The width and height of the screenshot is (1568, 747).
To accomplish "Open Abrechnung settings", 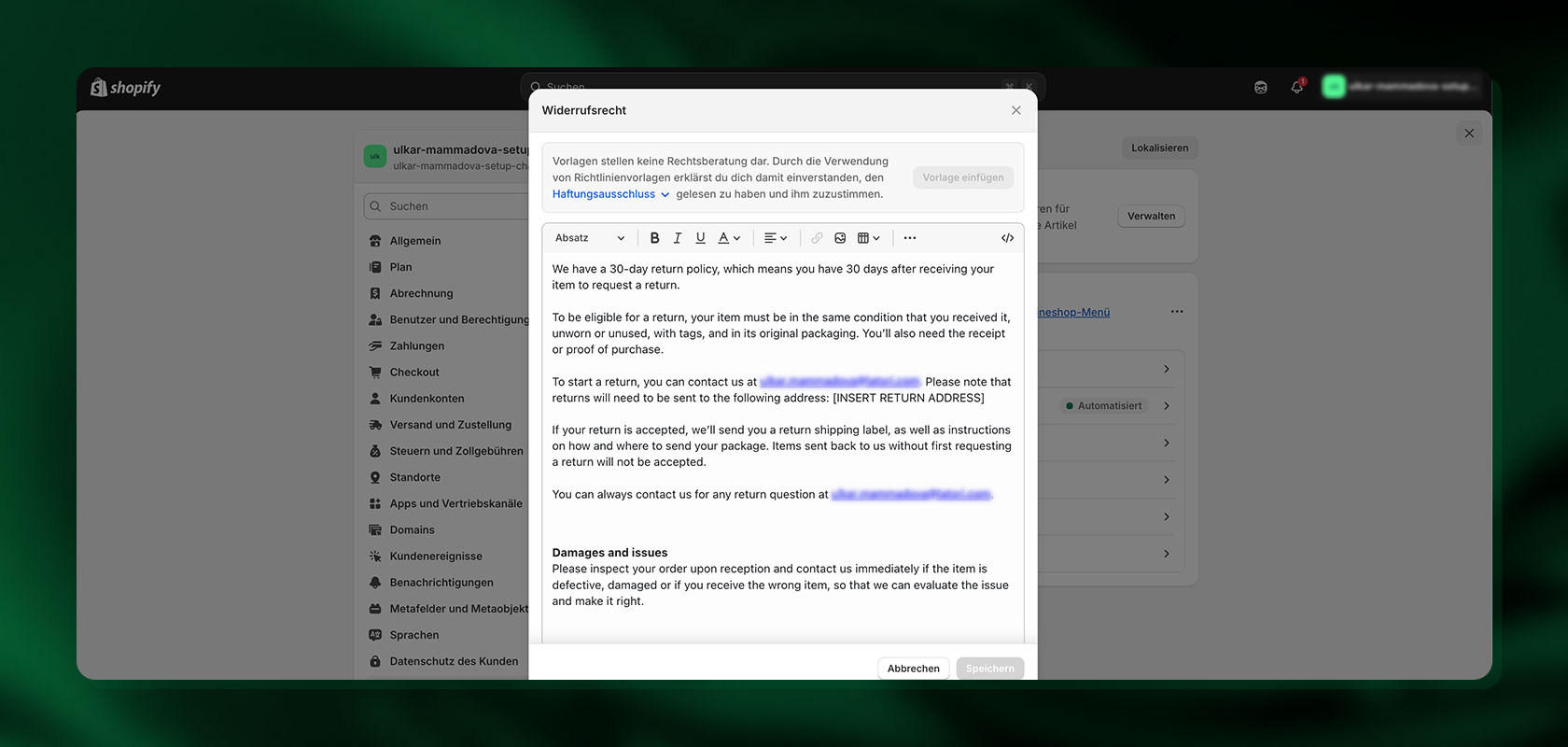I will click(x=421, y=293).
